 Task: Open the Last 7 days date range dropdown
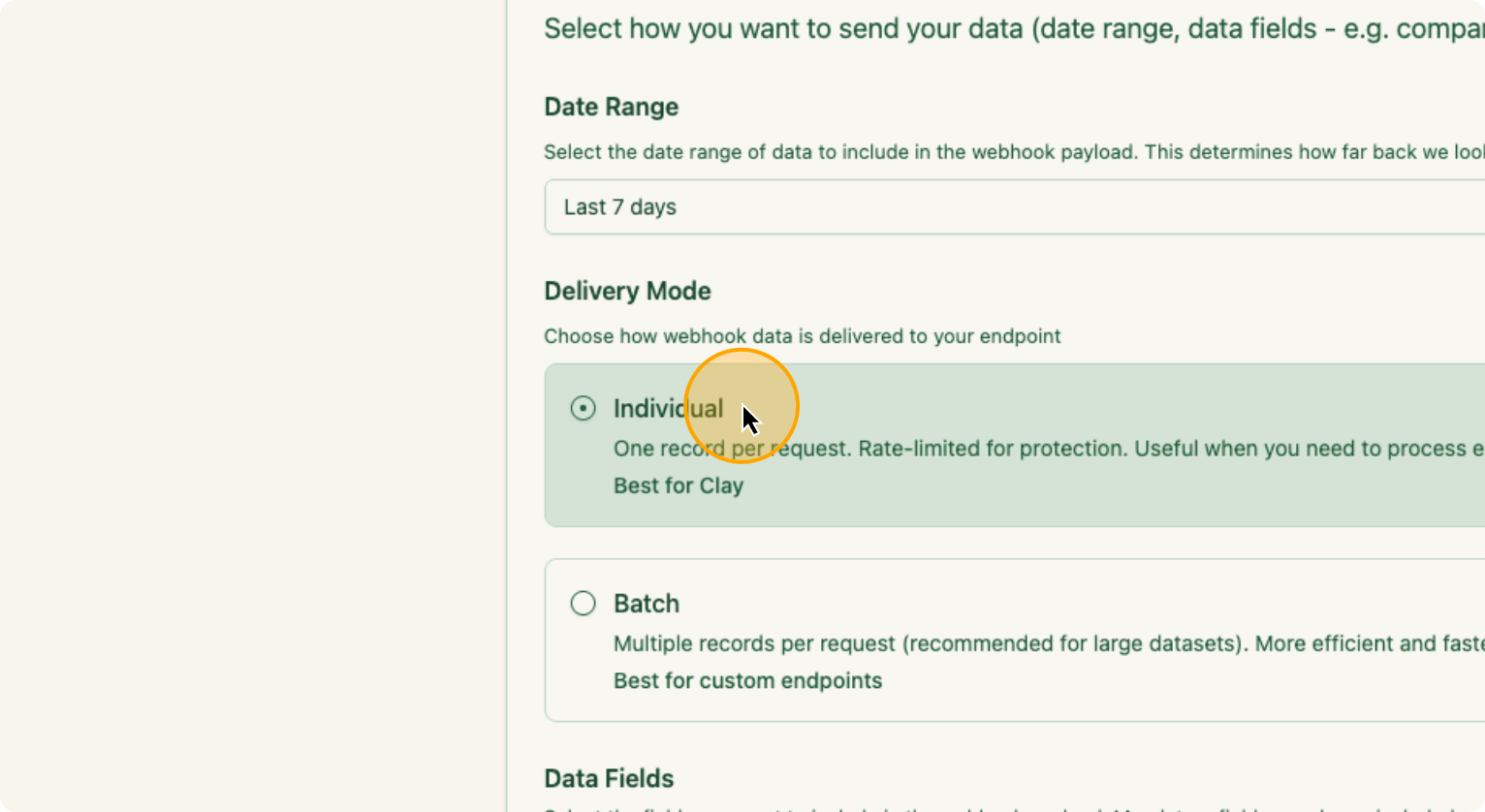coord(872,206)
